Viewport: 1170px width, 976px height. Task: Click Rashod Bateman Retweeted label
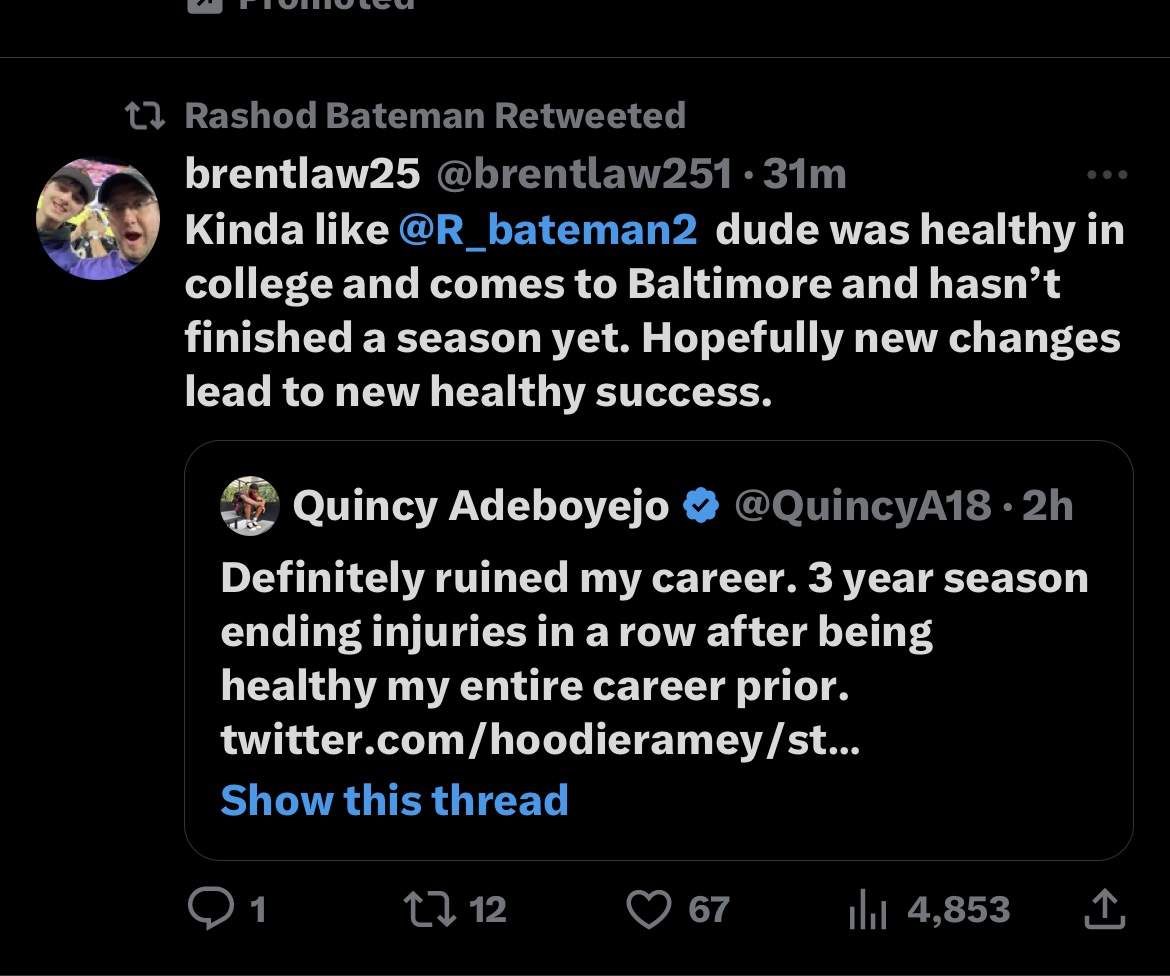[x=435, y=116]
